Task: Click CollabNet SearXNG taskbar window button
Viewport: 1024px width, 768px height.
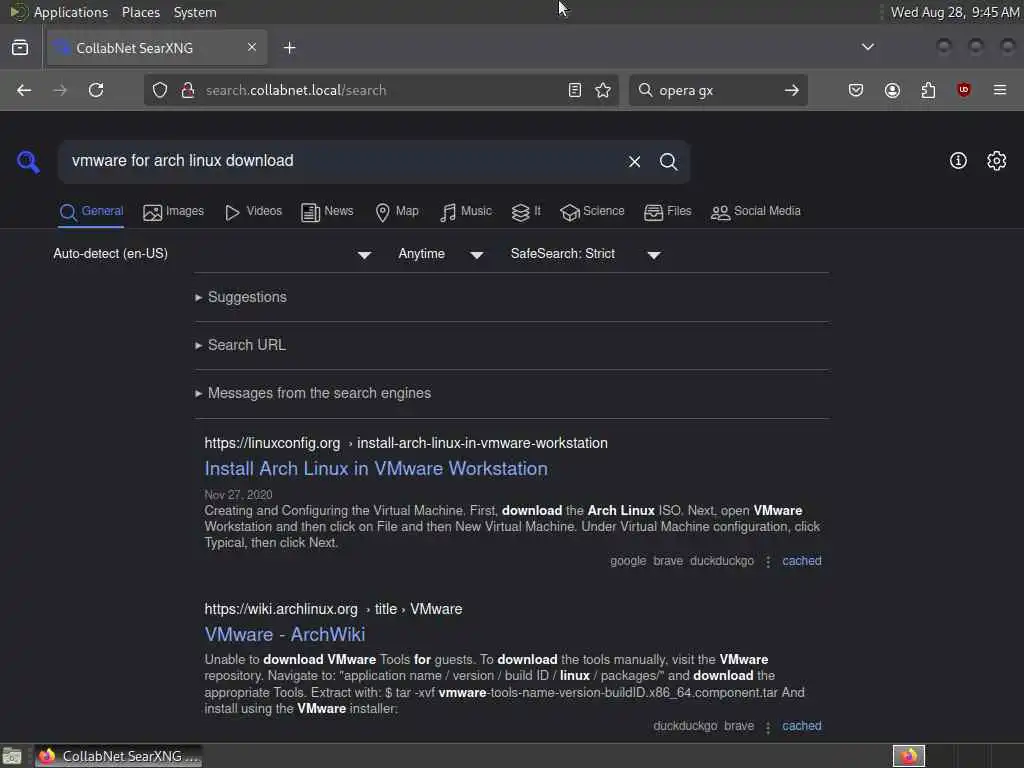Action: (x=118, y=756)
